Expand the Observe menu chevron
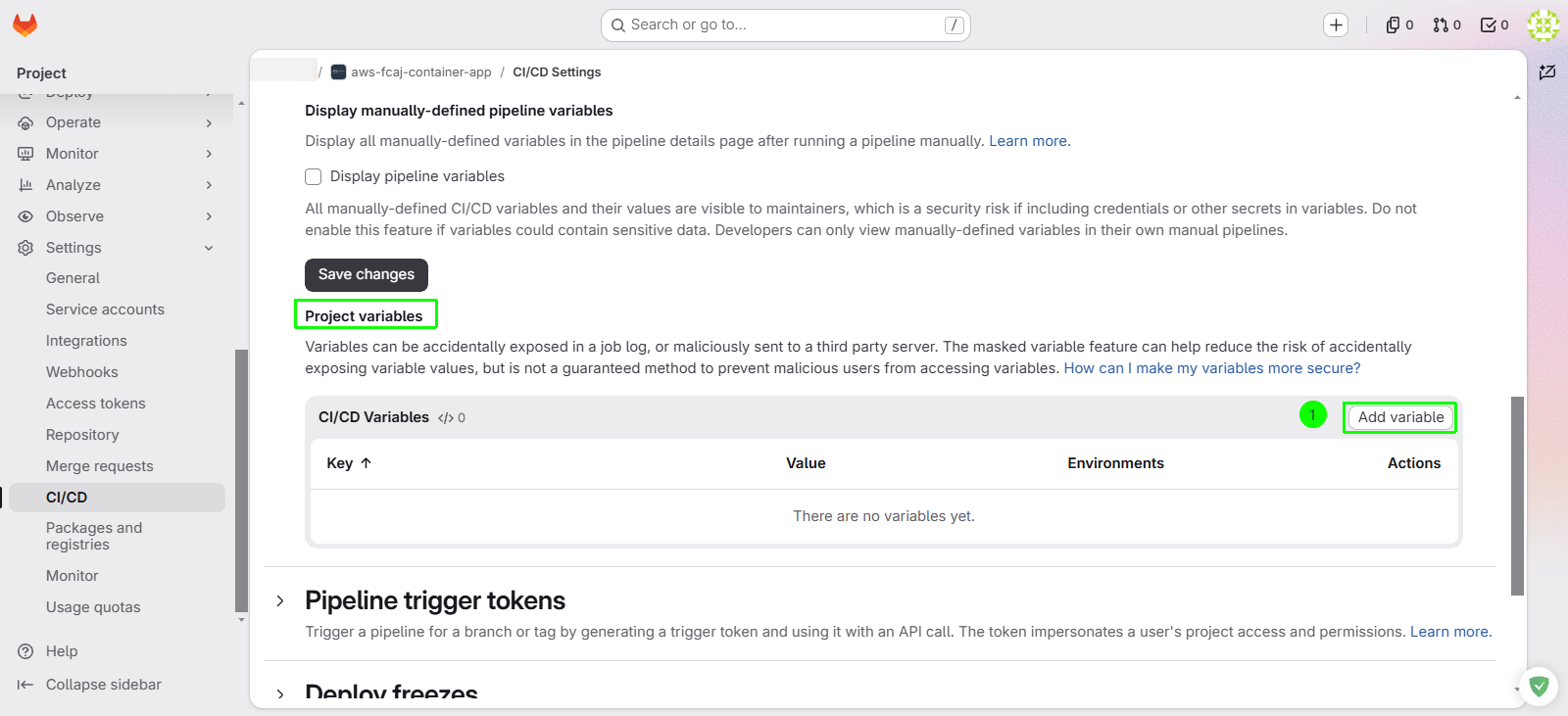1568x716 pixels. coord(209,216)
